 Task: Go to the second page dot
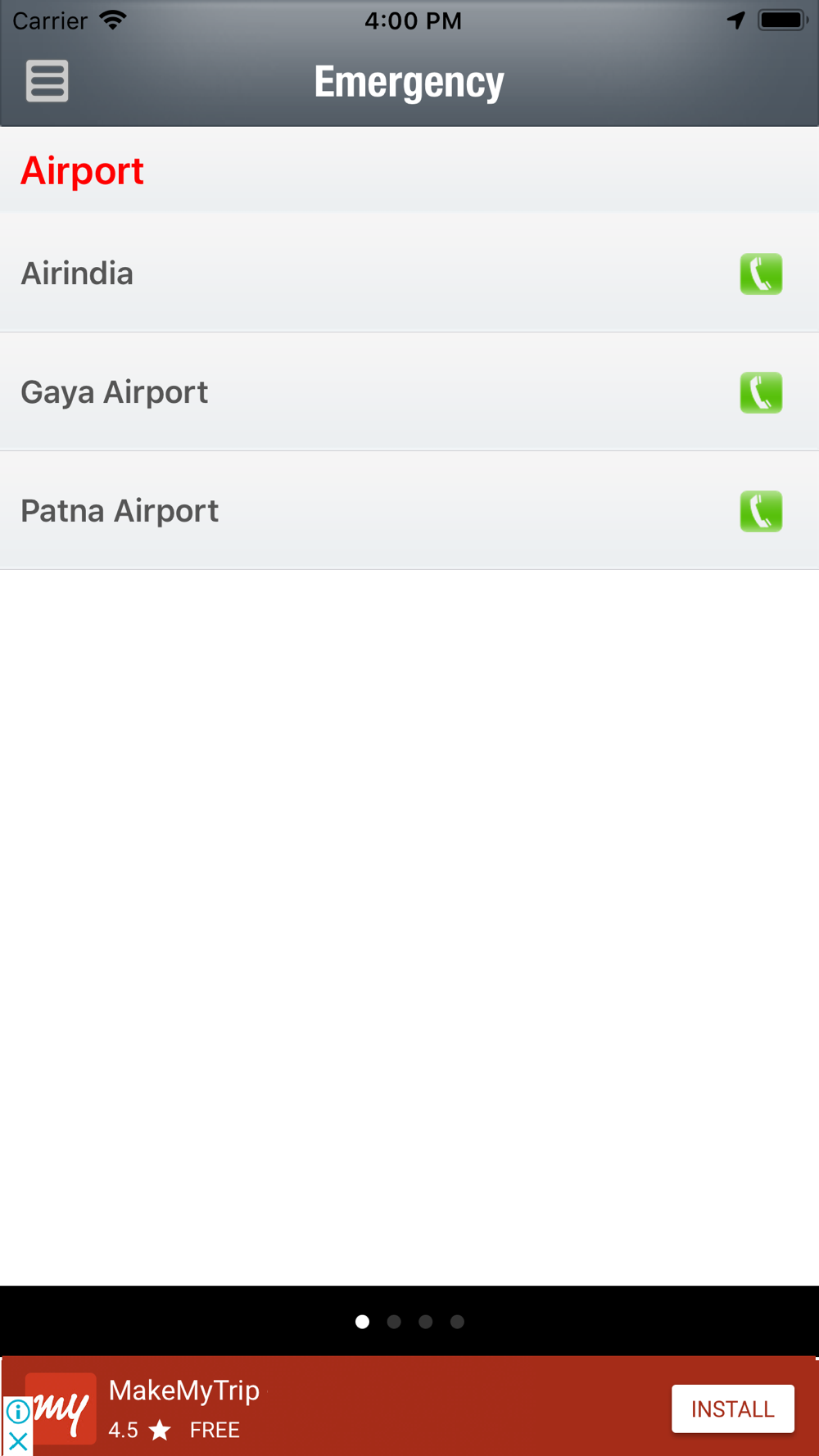[x=394, y=1322]
